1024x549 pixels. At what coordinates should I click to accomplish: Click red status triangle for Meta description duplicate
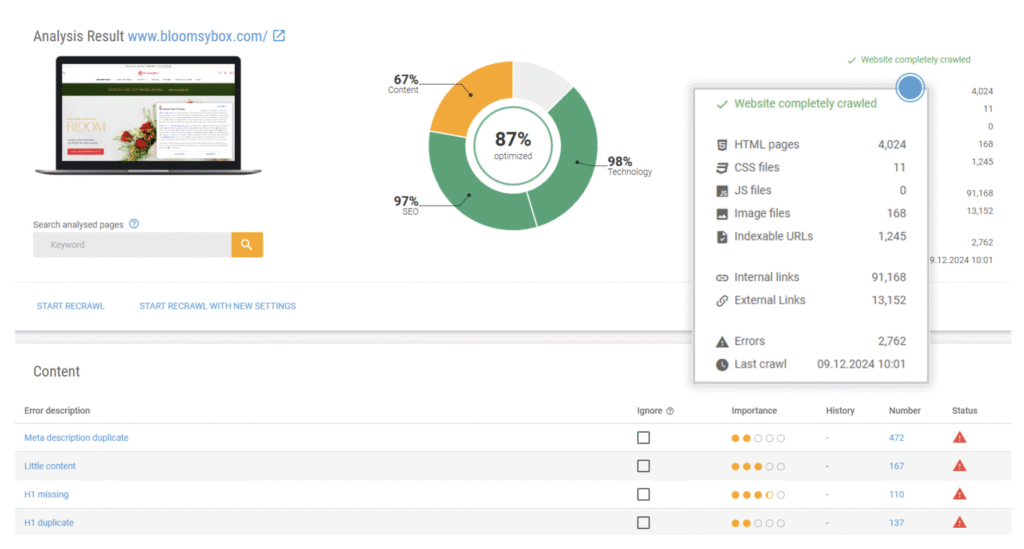[959, 437]
